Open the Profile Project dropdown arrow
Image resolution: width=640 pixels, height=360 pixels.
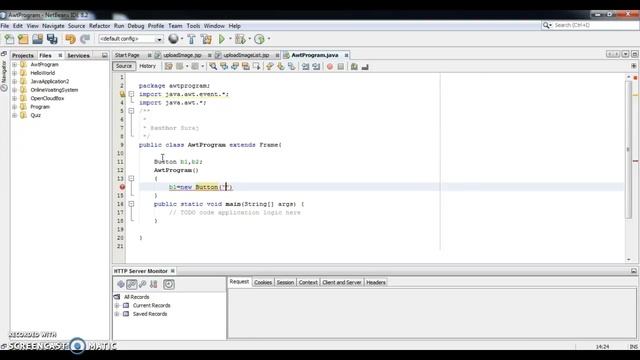(269, 39)
